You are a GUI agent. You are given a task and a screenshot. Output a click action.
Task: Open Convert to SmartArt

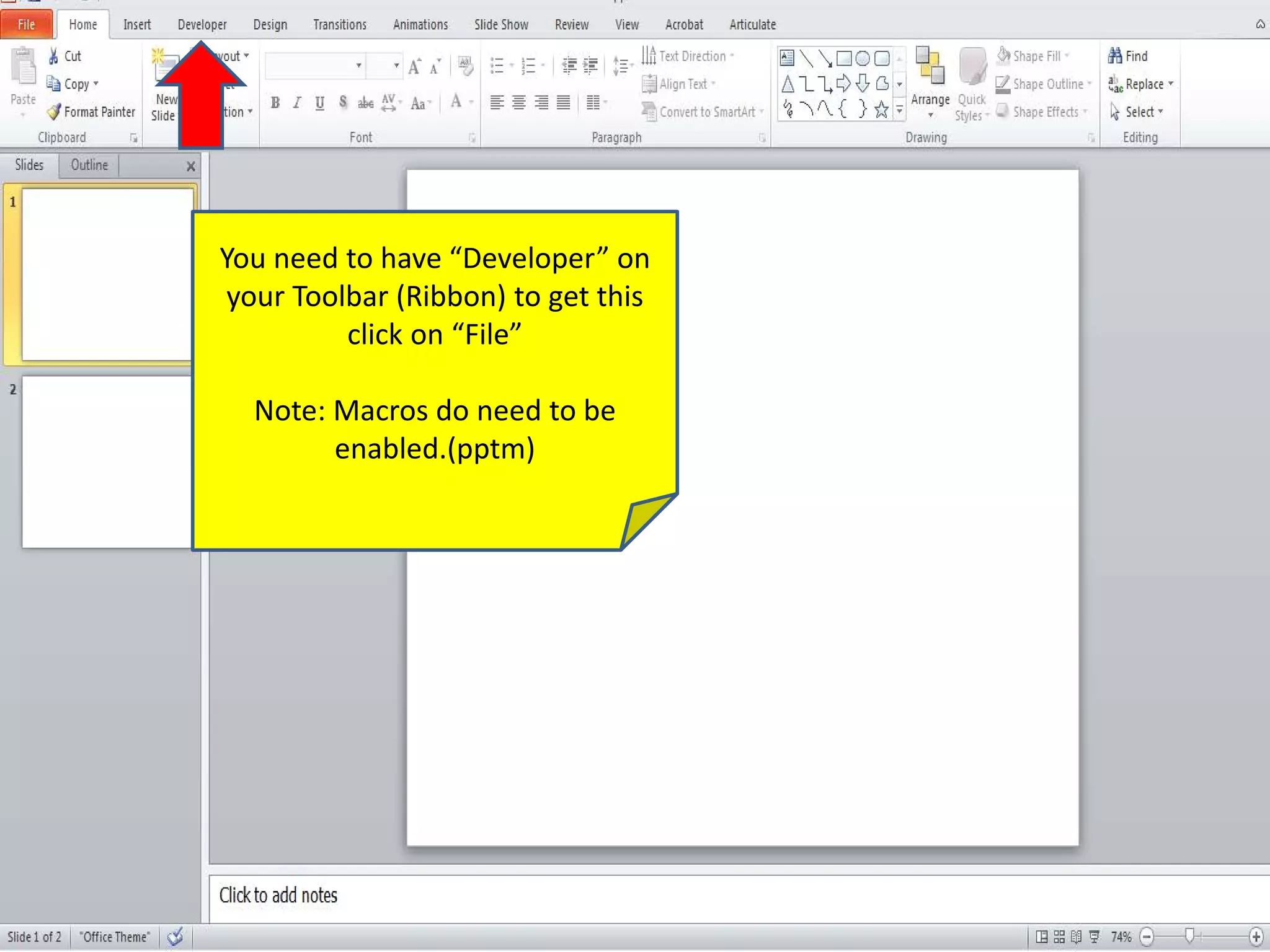click(x=703, y=112)
